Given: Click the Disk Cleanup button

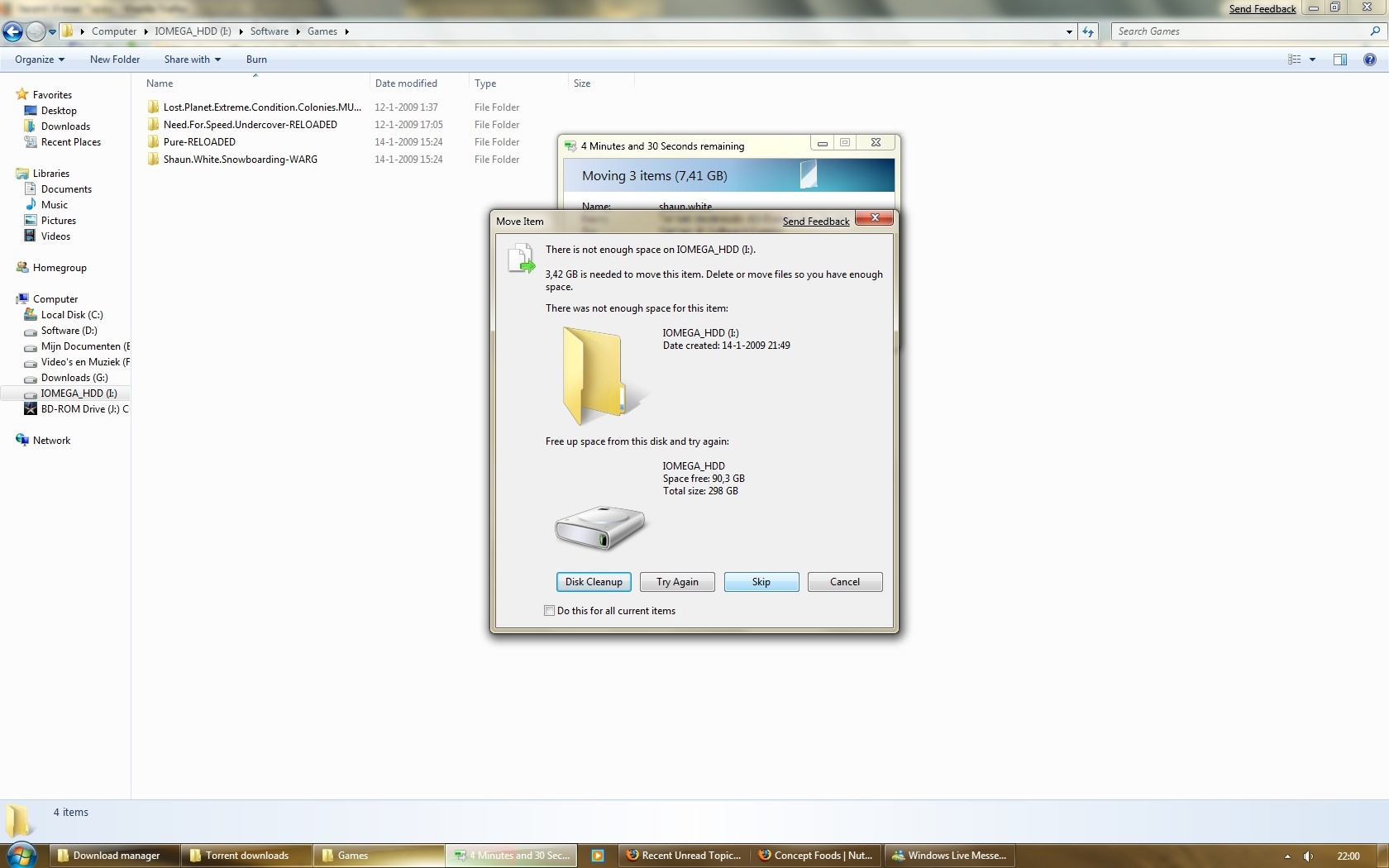Looking at the screenshot, I should point(594,582).
